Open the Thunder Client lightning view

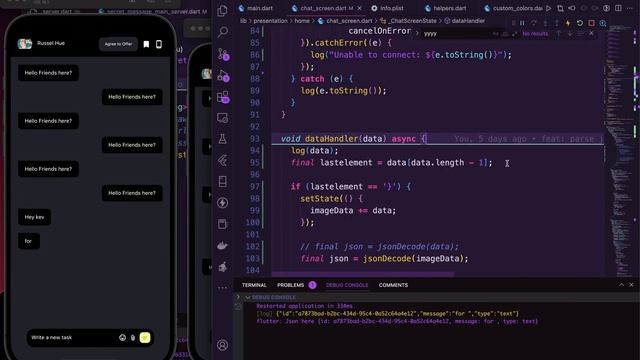click(x=222, y=203)
